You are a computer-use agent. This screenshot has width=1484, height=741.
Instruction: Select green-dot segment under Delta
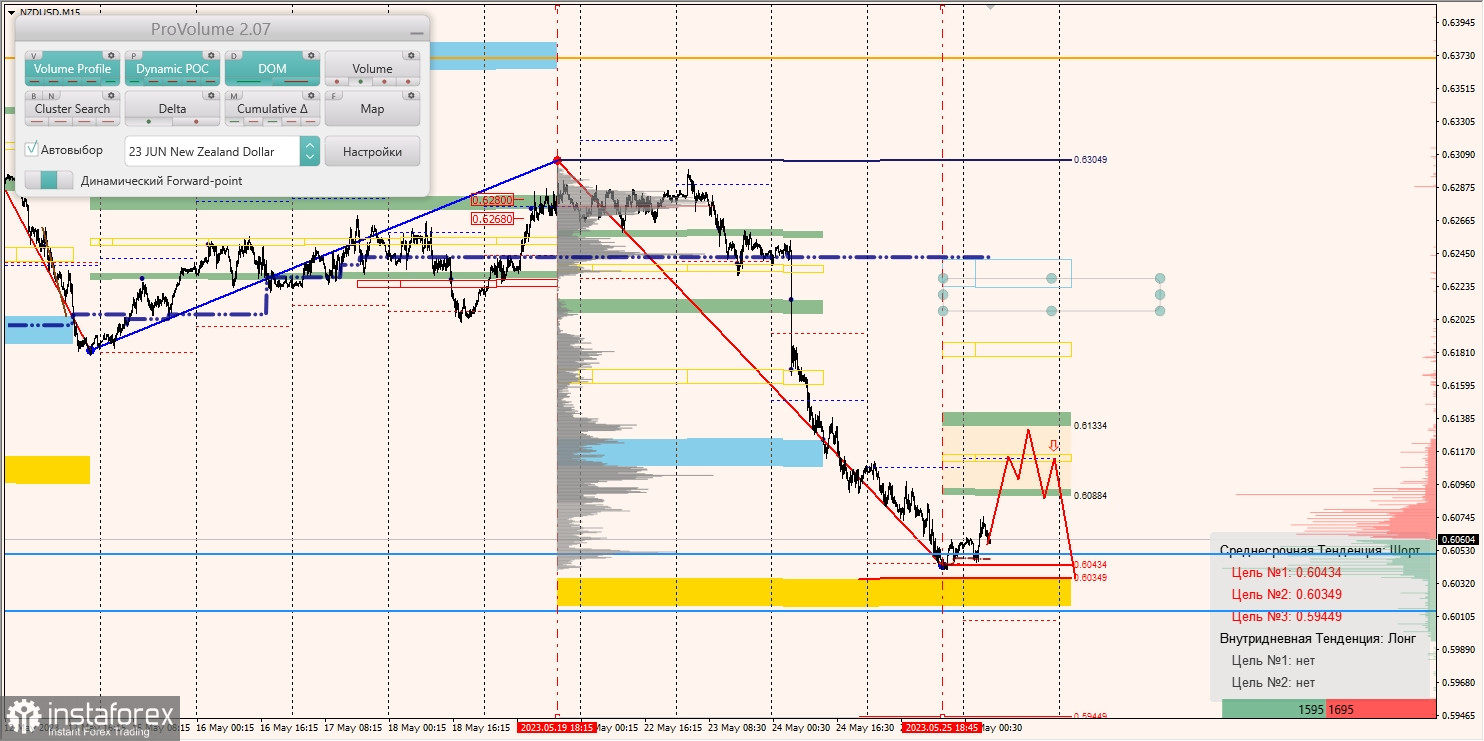coord(148,122)
